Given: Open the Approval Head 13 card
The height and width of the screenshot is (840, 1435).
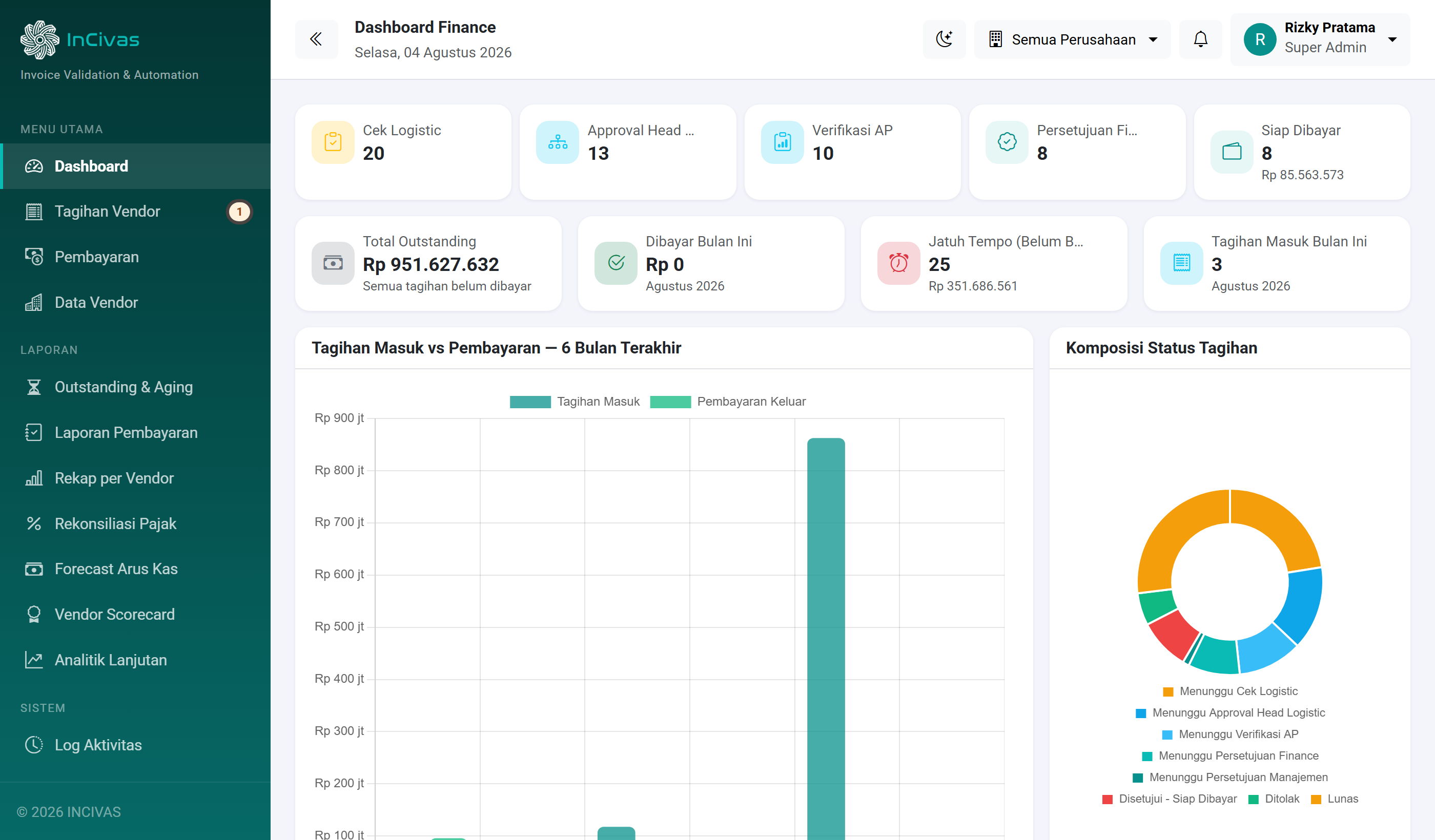Looking at the screenshot, I should click(627, 152).
